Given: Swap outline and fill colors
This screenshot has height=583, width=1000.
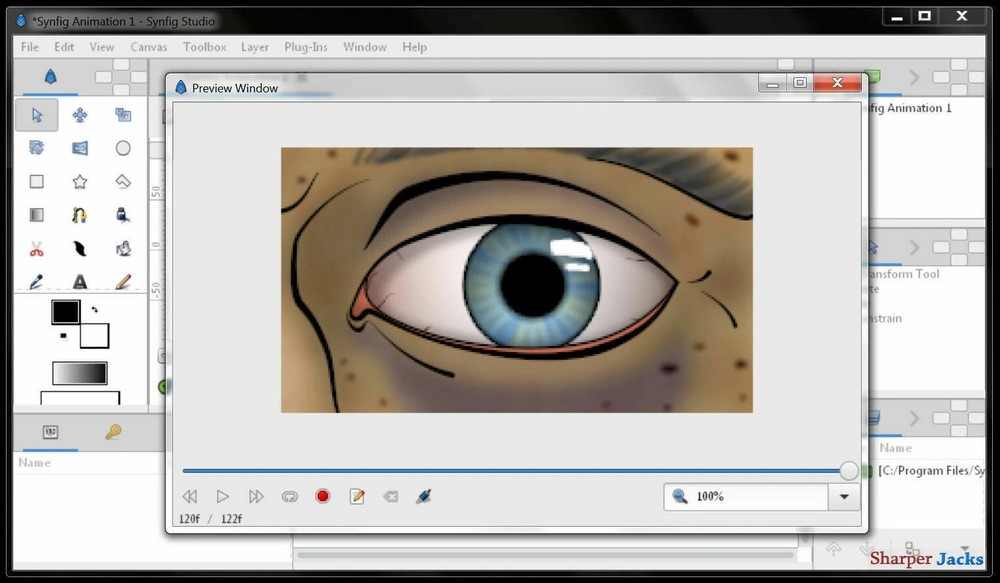Looking at the screenshot, I should (x=94, y=309).
